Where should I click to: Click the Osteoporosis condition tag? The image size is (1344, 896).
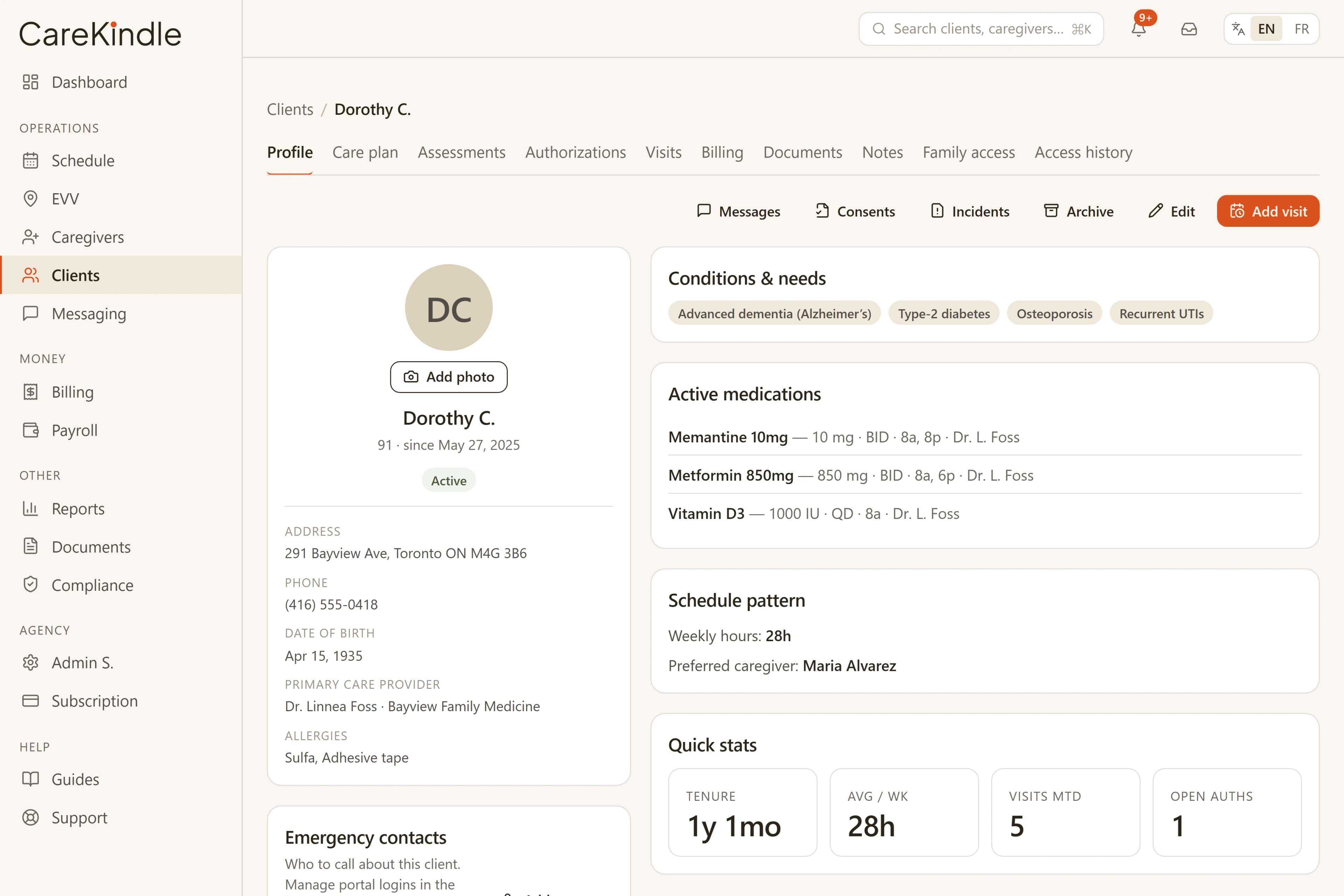point(1054,313)
